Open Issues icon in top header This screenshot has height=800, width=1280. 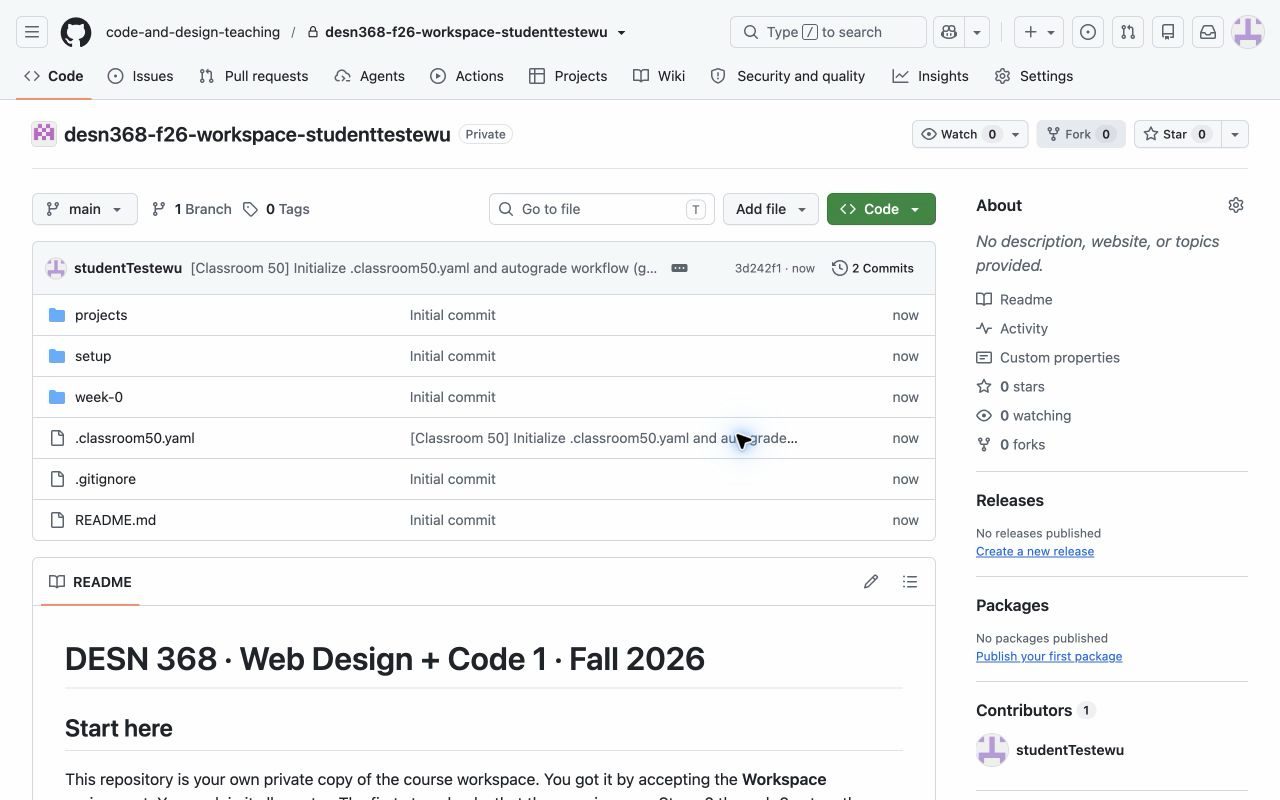(1088, 32)
